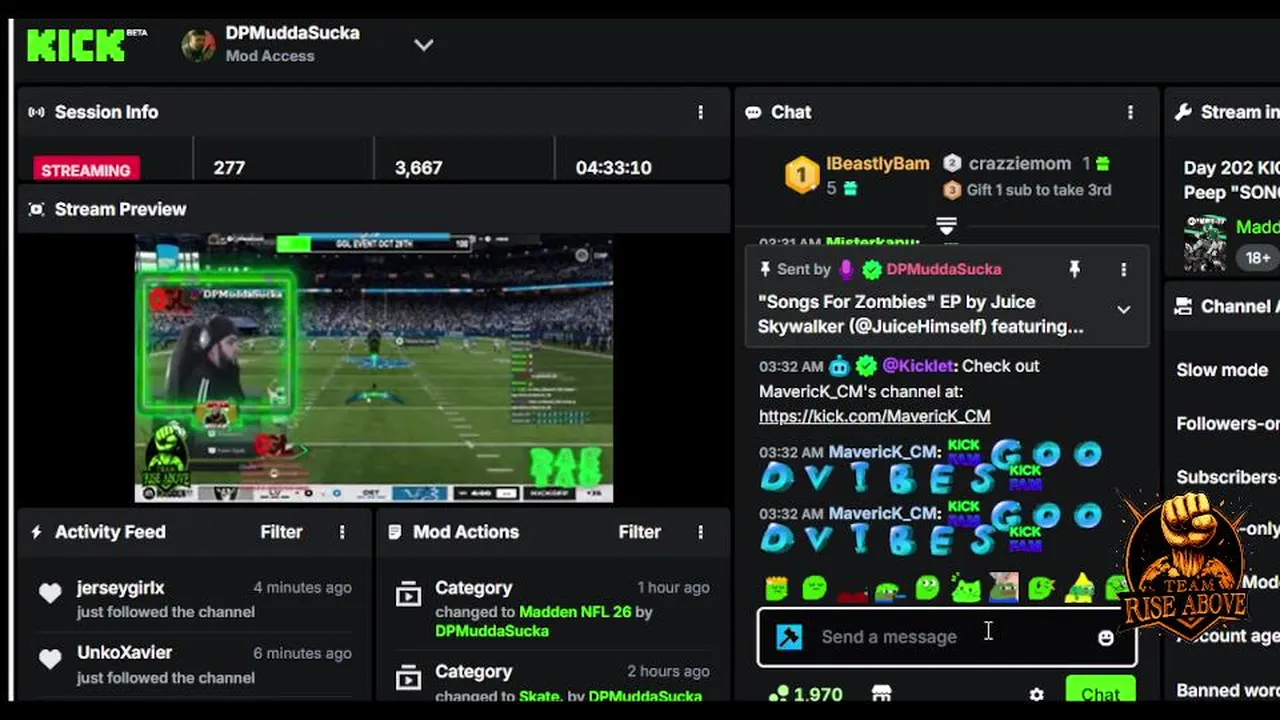Open chat settings gear

[1036, 694]
